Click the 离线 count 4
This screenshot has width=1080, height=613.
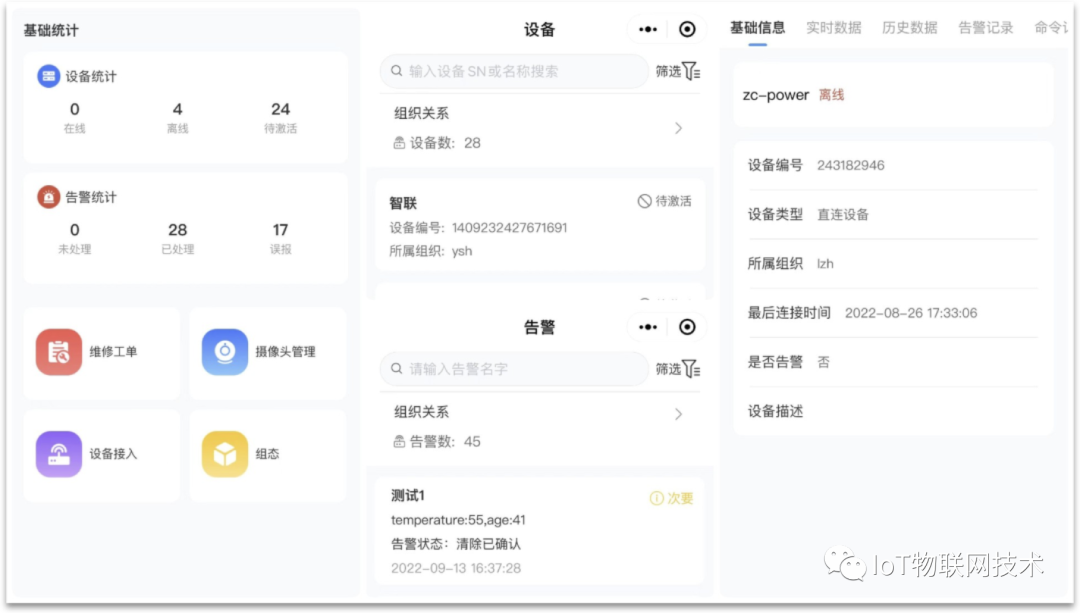178,110
